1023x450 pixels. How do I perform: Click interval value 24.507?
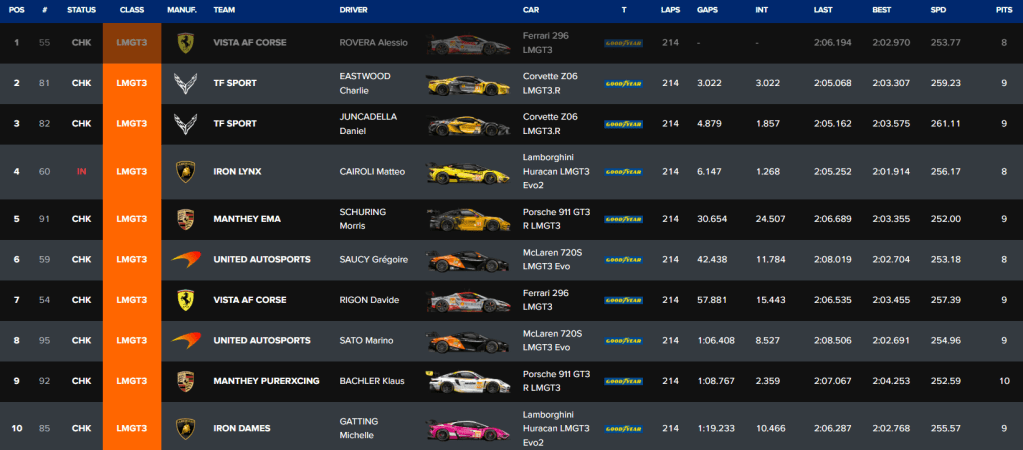[x=771, y=219]
